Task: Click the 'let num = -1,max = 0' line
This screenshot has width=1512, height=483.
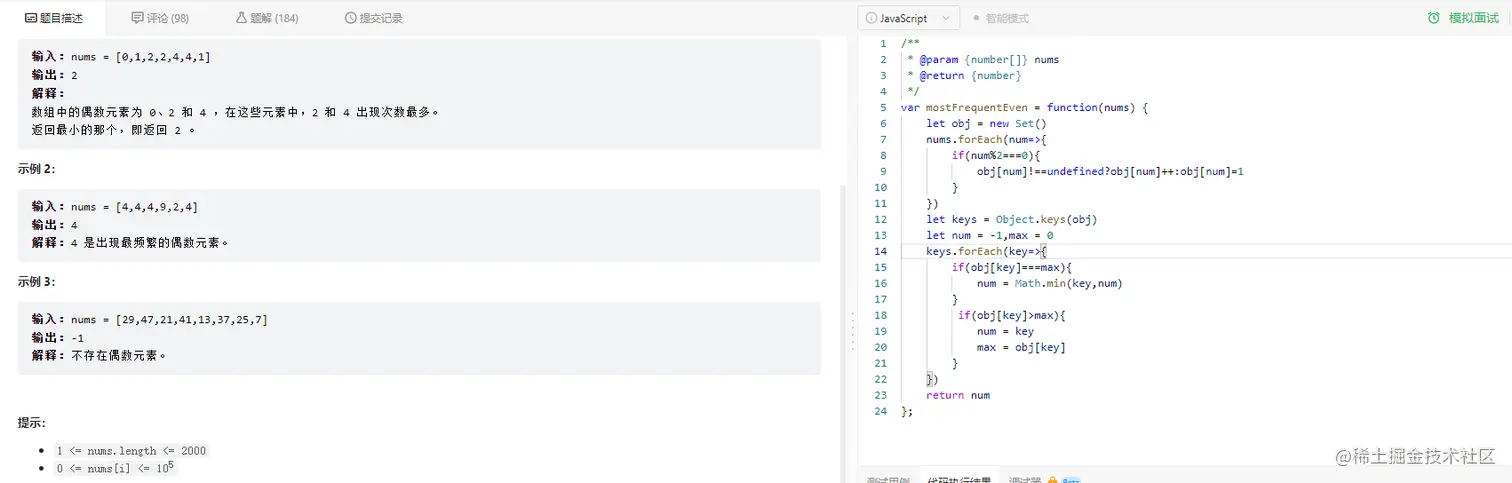Action: click(990, 235)
